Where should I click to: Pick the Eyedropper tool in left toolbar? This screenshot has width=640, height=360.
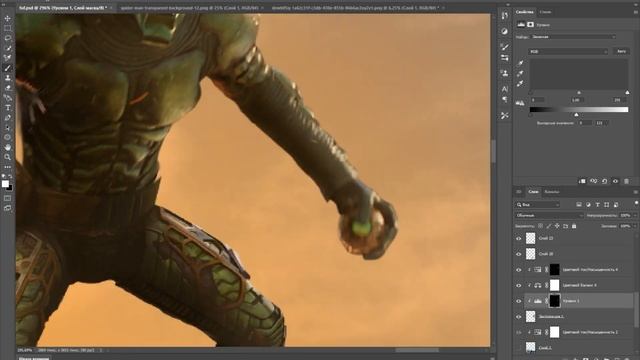(x=7, y=48)
